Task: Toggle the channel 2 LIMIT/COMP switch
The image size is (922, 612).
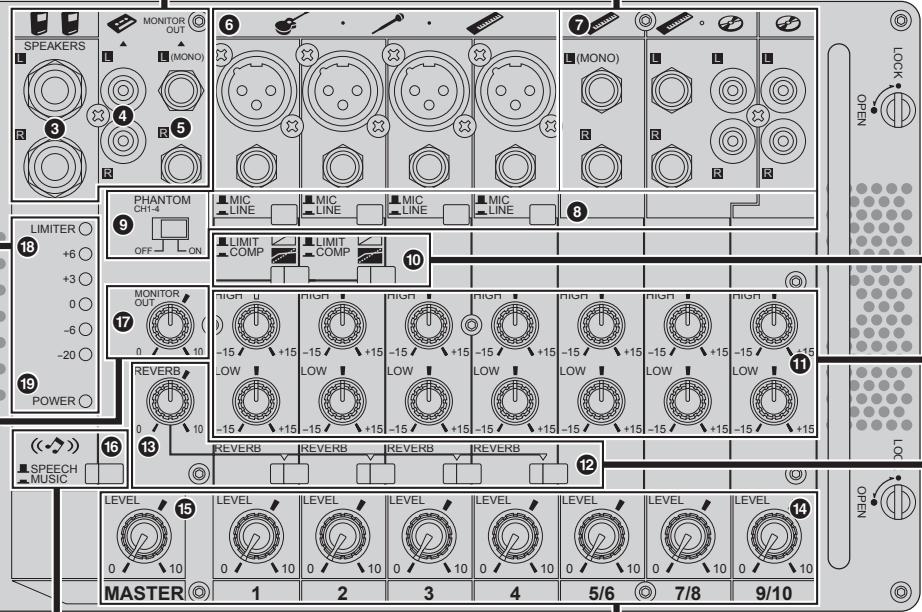Action: pos(376,275)
